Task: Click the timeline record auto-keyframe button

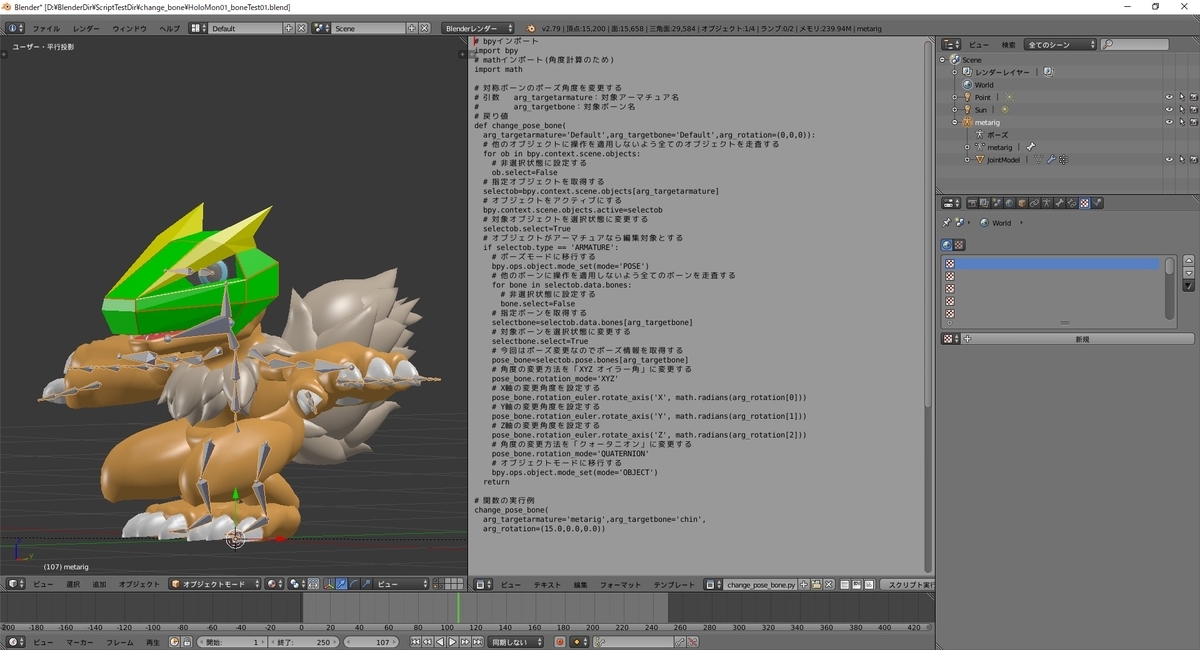Action: 561,642
